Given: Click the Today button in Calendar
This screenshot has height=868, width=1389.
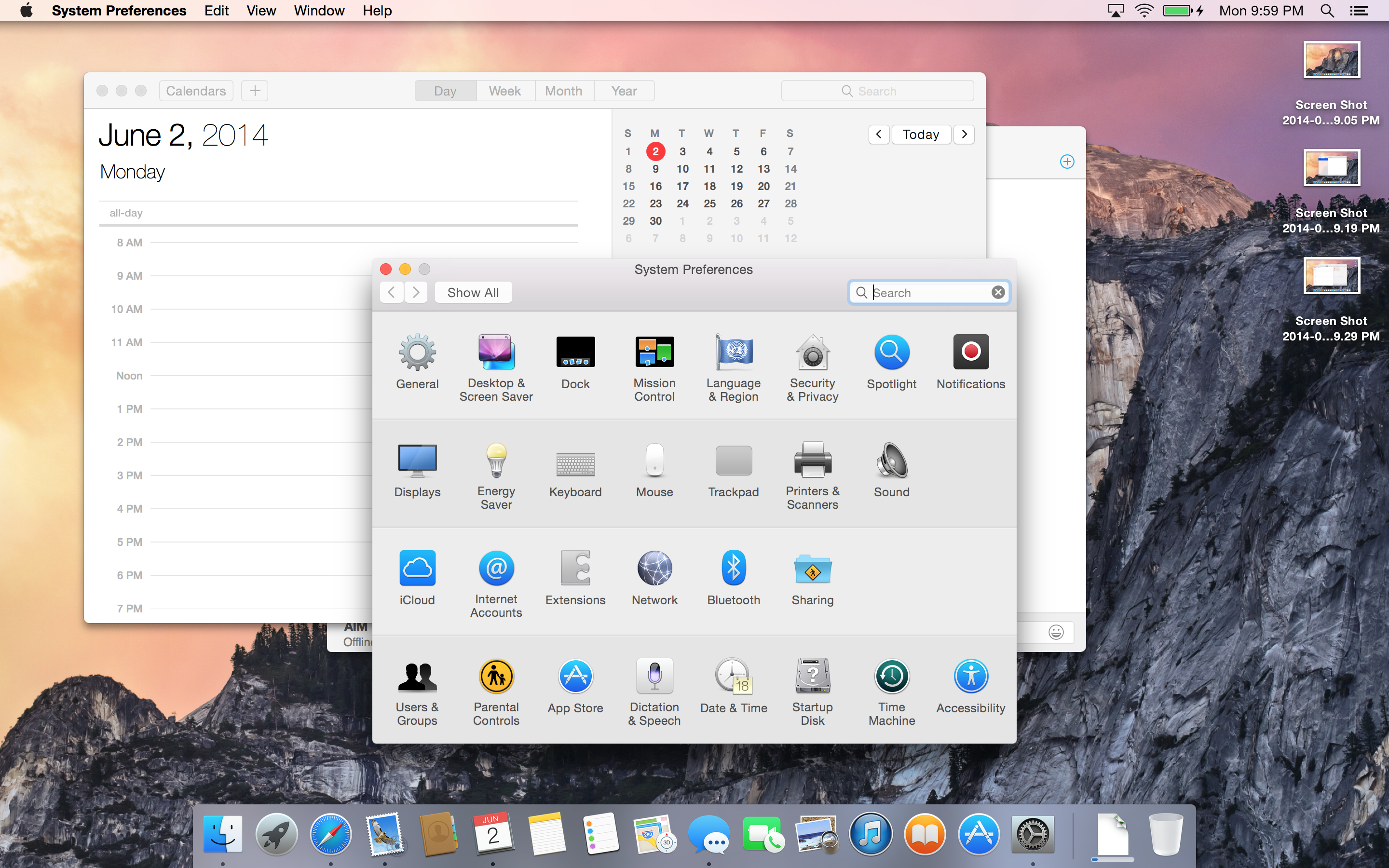Looking at the screenshot, I should [x=921, y=135].
